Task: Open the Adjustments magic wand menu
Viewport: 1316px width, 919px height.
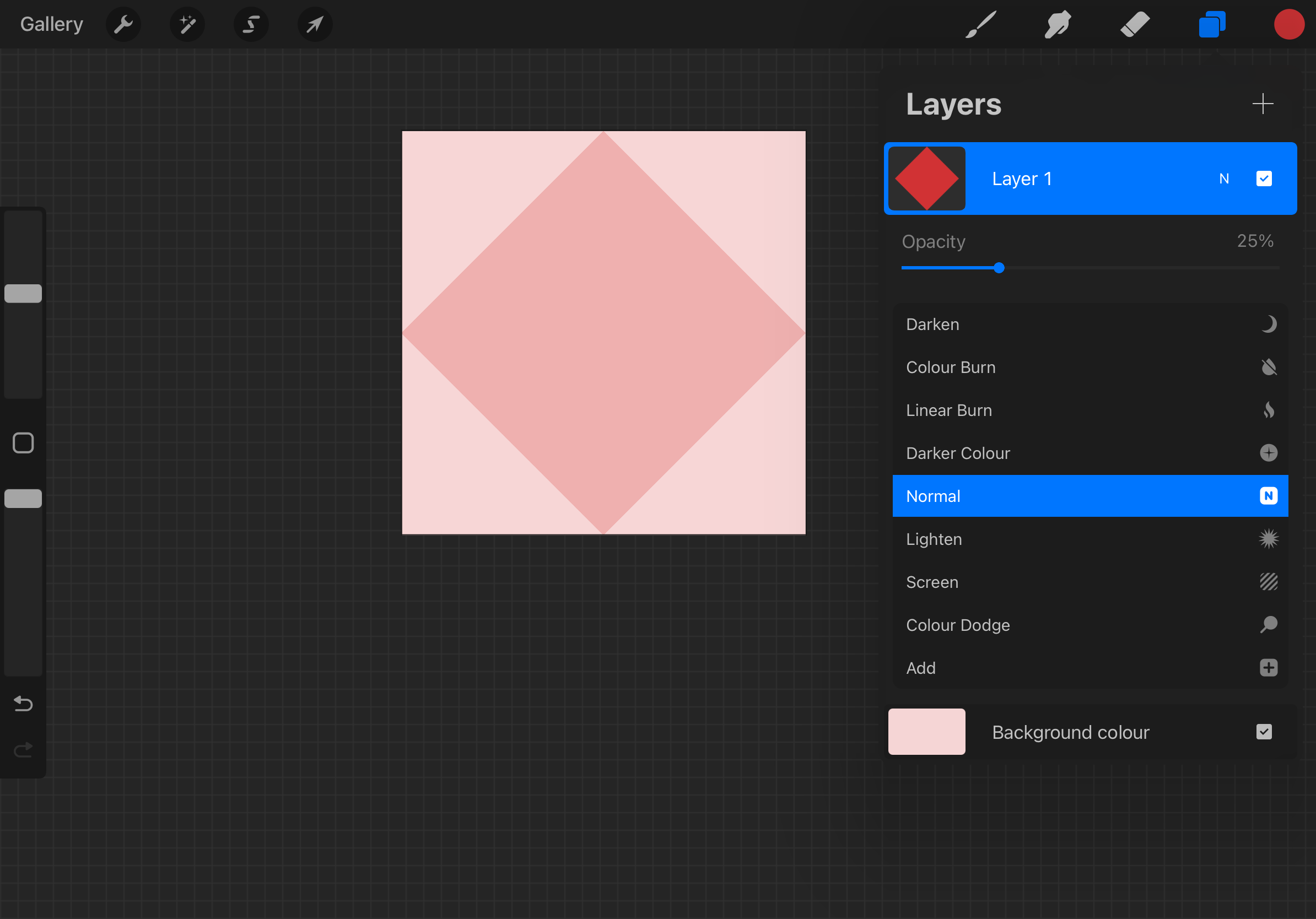Action: 187,25
